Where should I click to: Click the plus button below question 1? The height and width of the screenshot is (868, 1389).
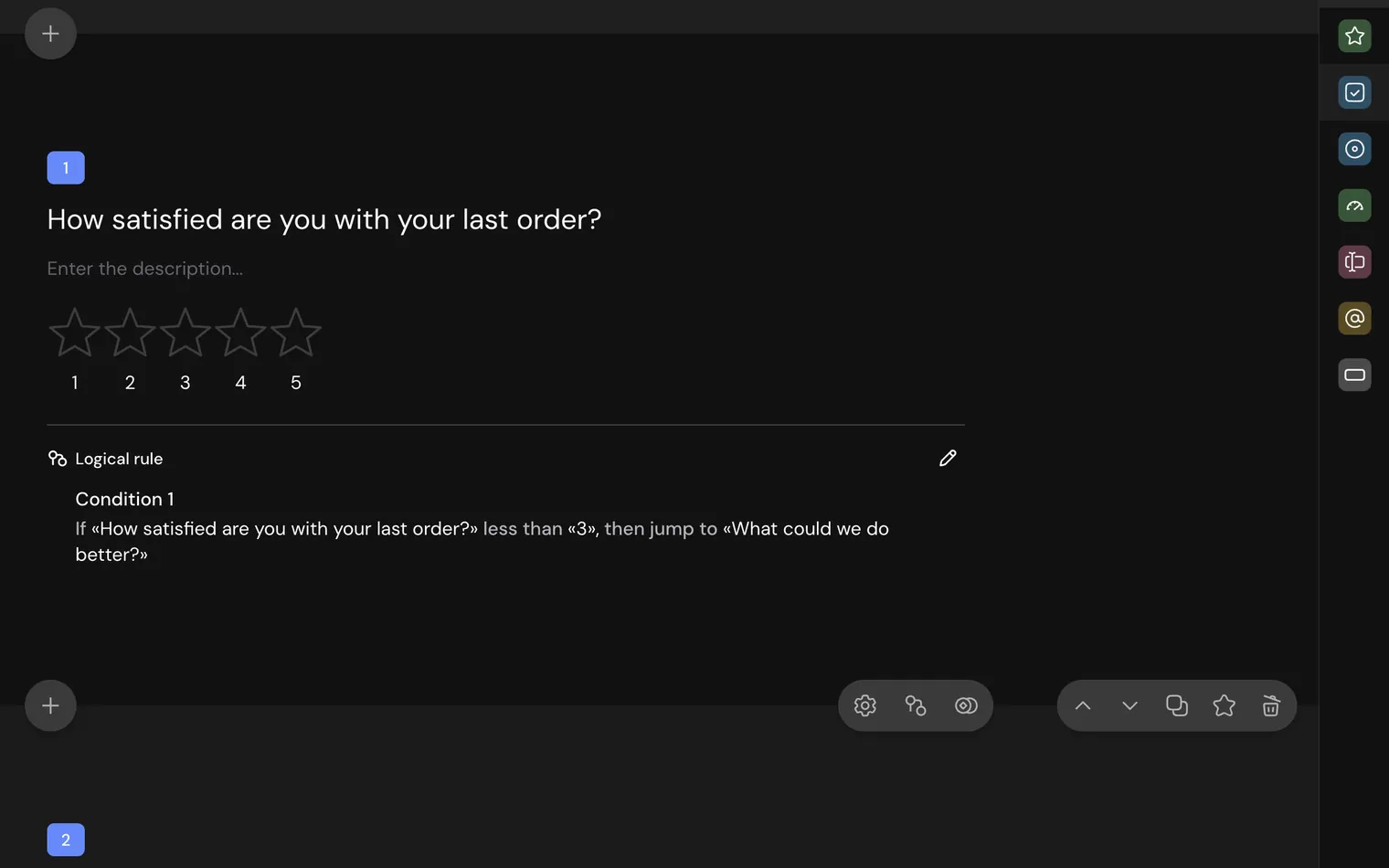[50, 705]
